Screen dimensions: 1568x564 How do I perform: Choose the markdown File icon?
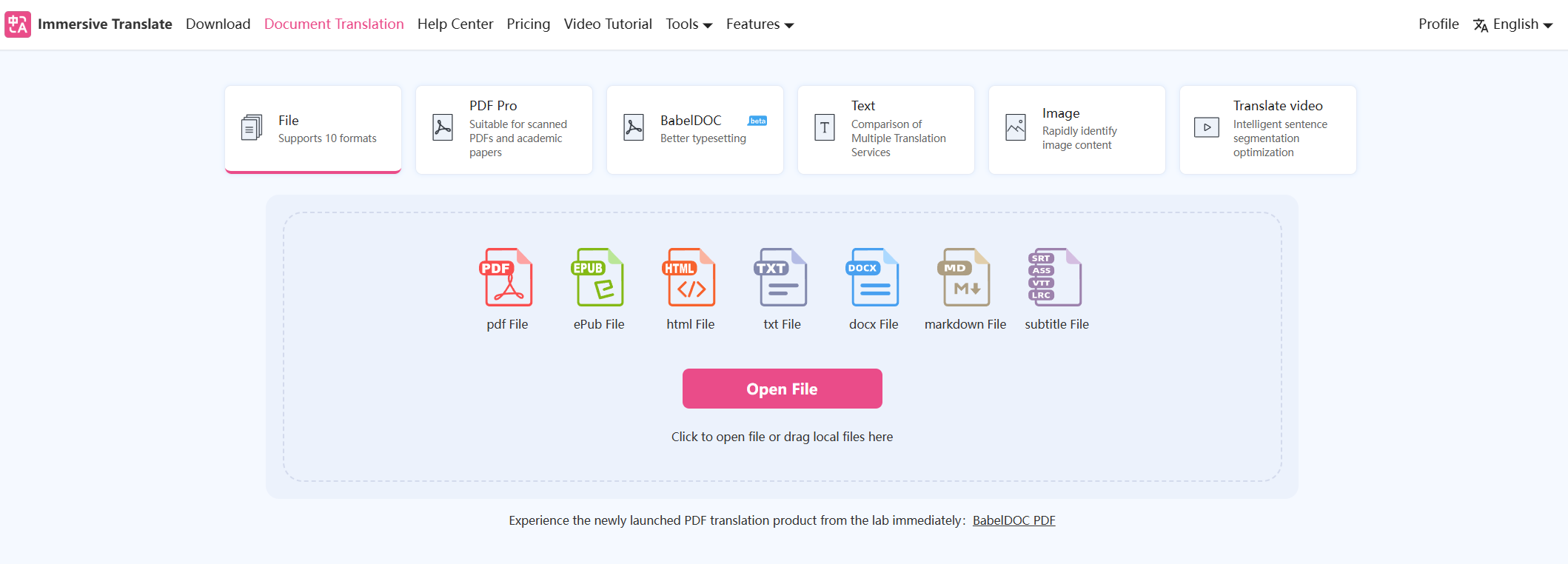pyautogui.click(x=965, y=278)
